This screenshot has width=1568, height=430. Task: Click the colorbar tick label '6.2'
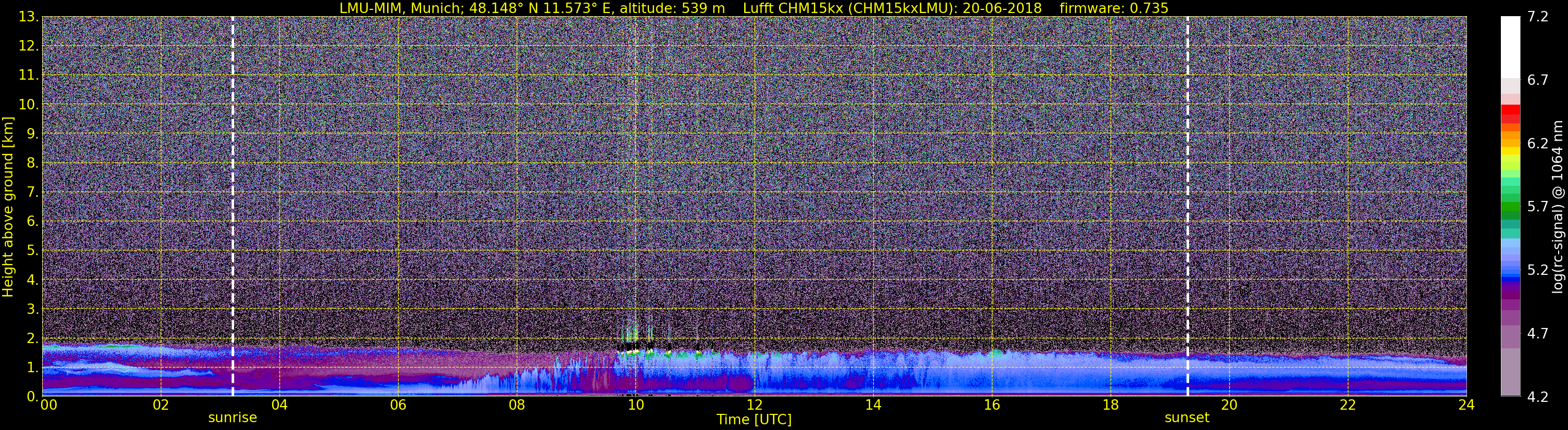point(1538,144)
